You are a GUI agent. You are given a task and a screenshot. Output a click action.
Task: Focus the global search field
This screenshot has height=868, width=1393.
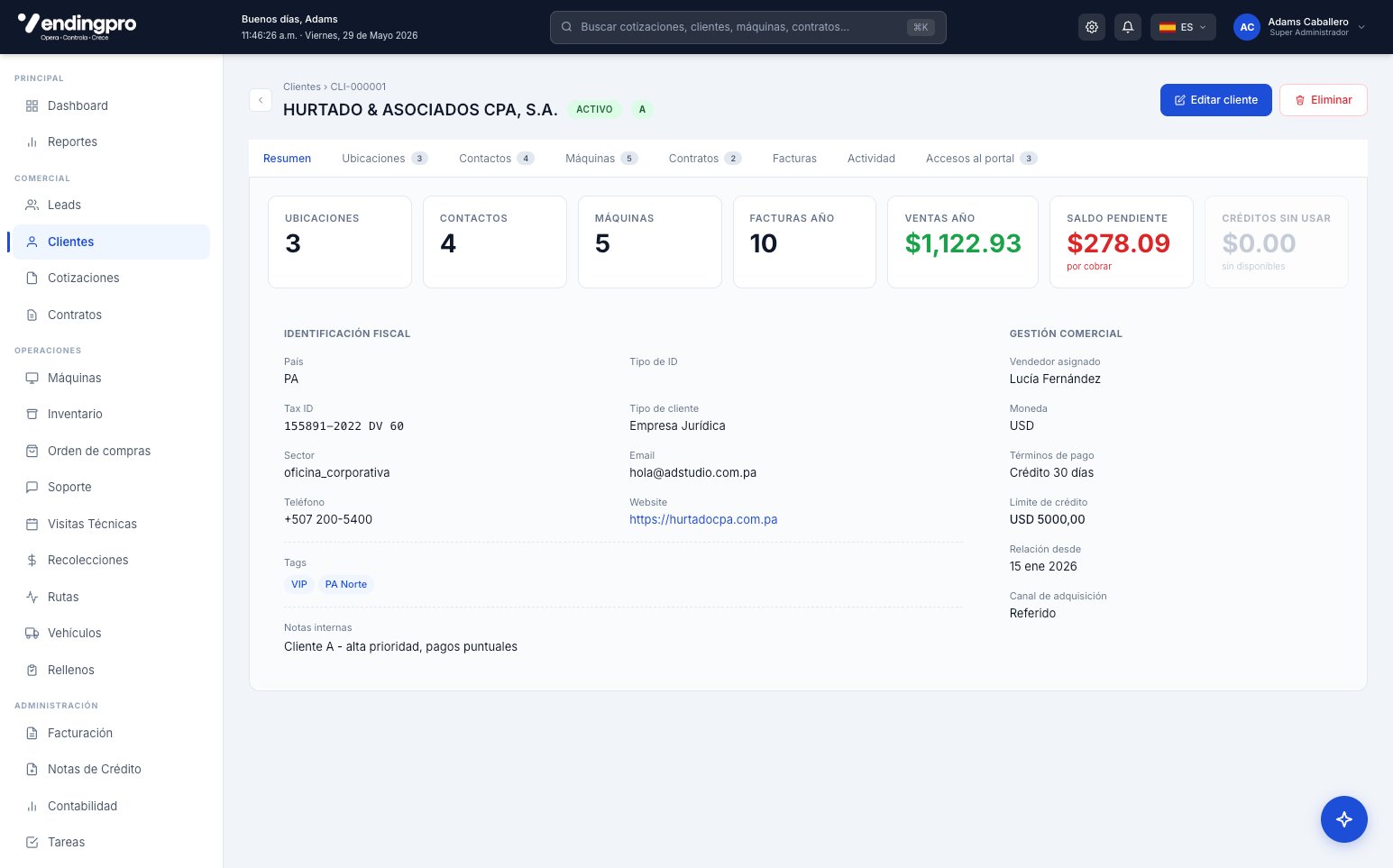(747, 27)
